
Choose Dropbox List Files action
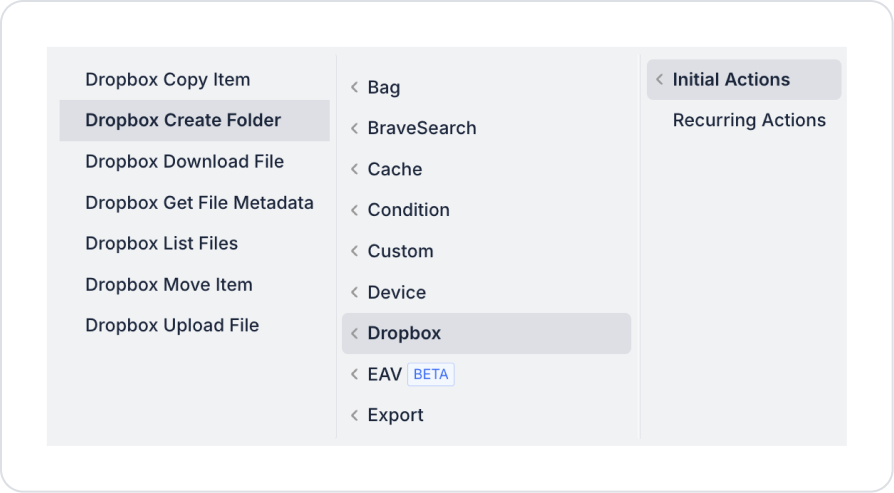[161, 243]
